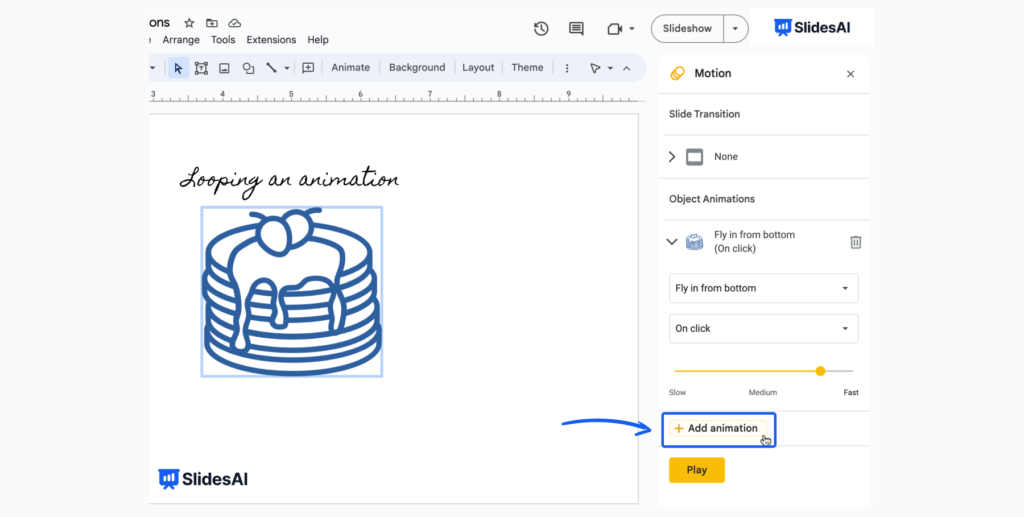The image size is (1024, 517).
Task: Click the insert image icon
Action: coord(224,68)
